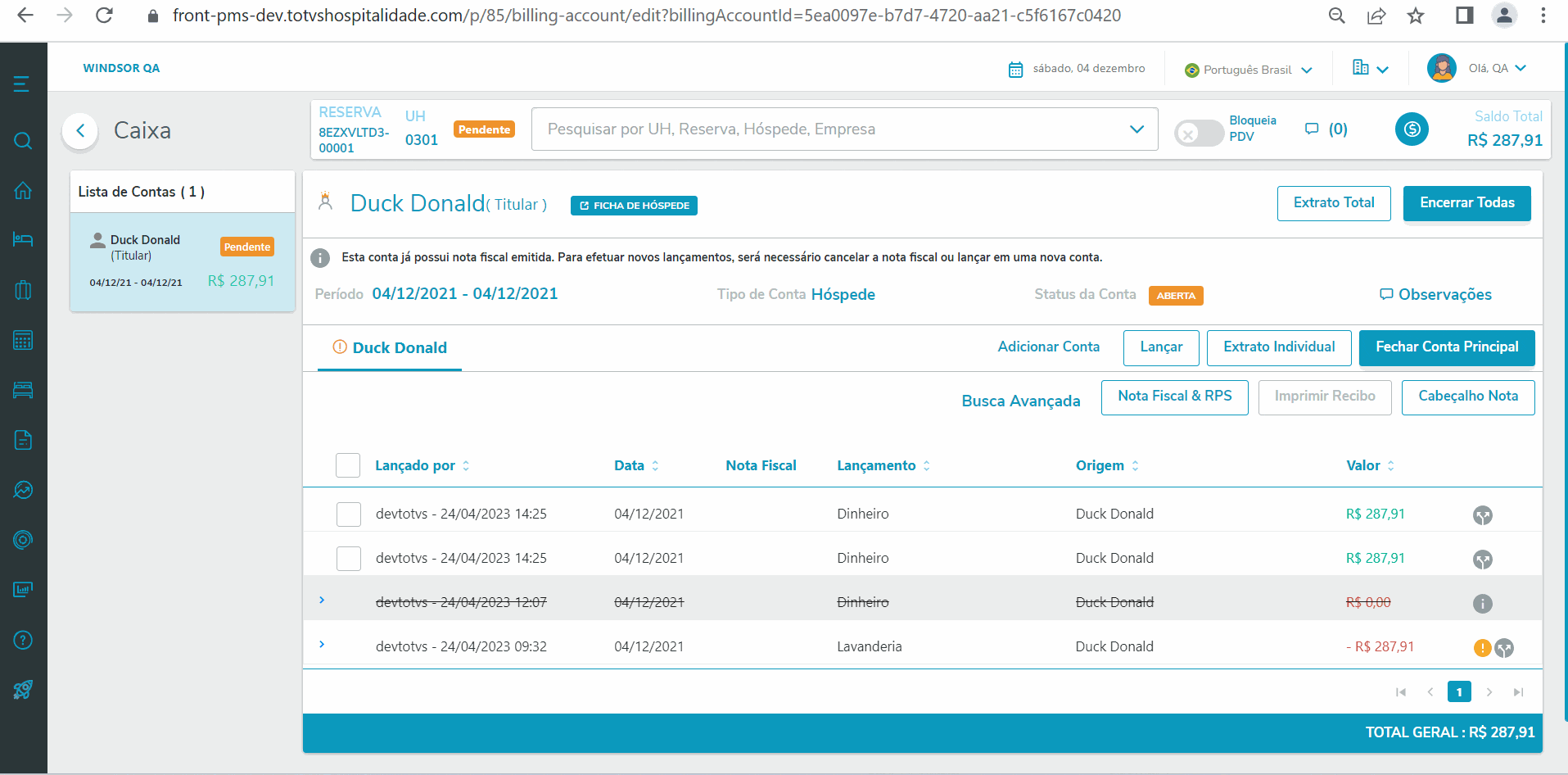The width and height of the screenshot is (1568, 775).
Task: Click info icon on struck-through Dinheiro row
Action: tap(1482, 604)
